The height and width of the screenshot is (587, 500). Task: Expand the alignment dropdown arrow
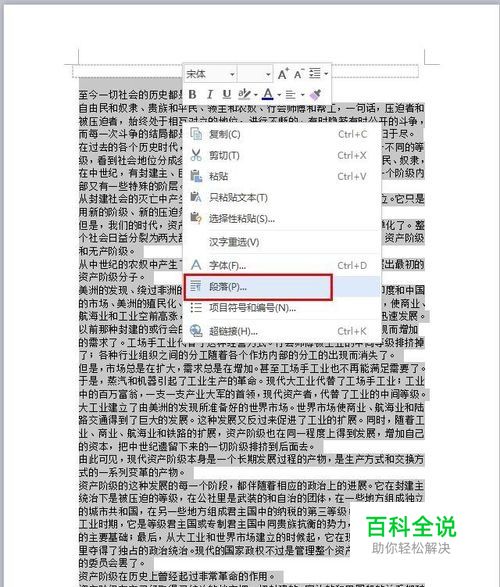tap(302, 95)
